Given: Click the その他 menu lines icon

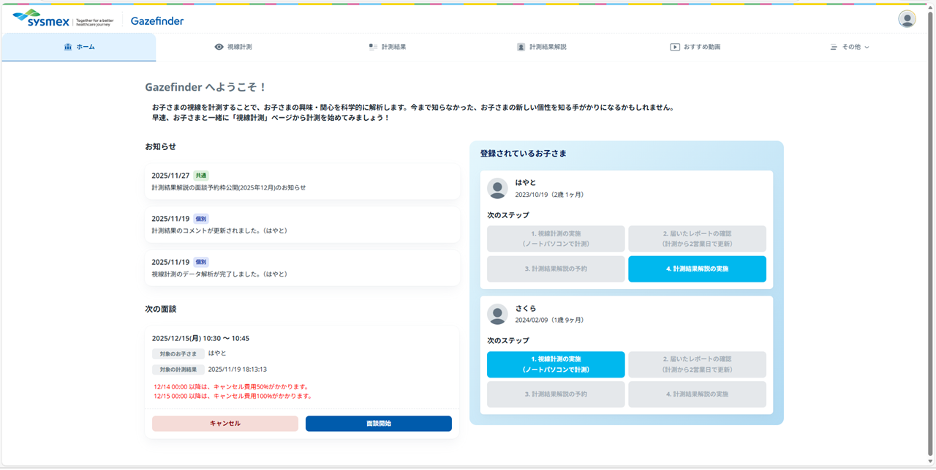Looking at the screenshot, I should point(834,47).
